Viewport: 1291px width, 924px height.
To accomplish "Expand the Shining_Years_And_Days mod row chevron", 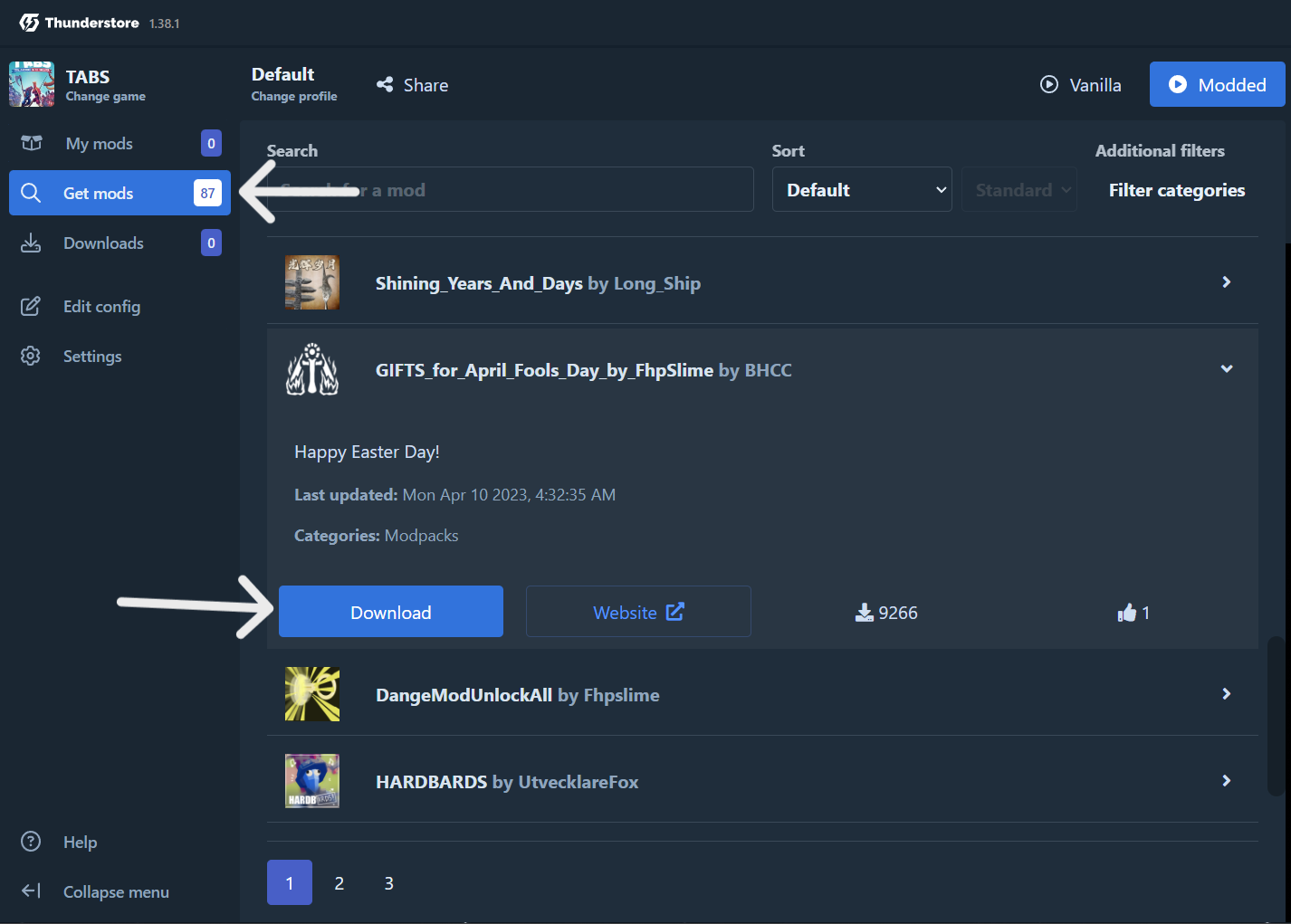I will click(1227, 281).
